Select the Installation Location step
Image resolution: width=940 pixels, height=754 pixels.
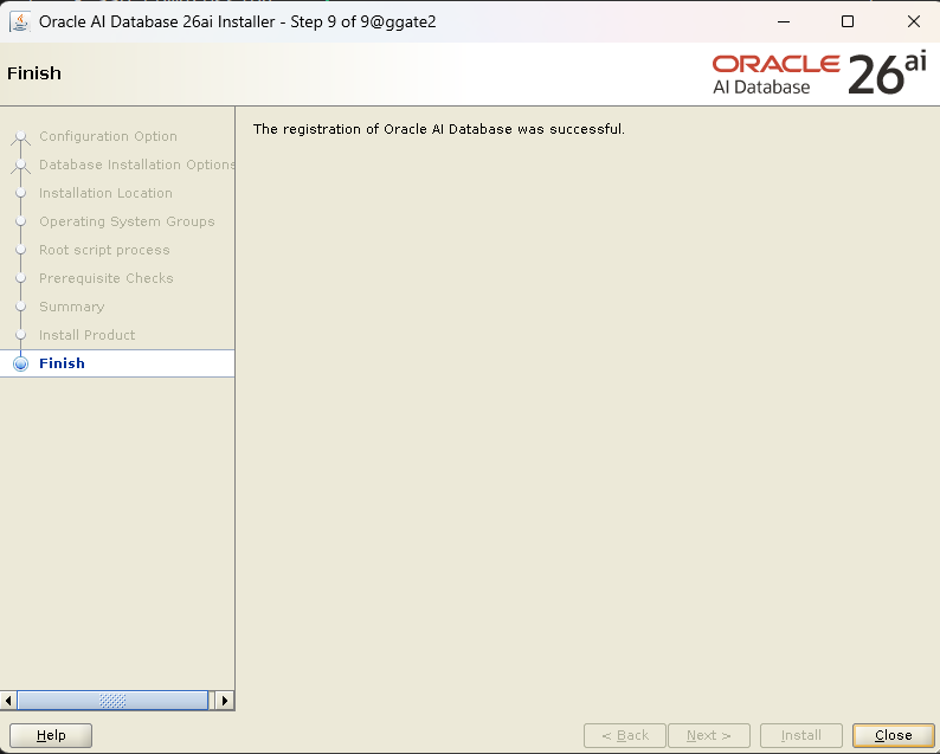point(106,193)
